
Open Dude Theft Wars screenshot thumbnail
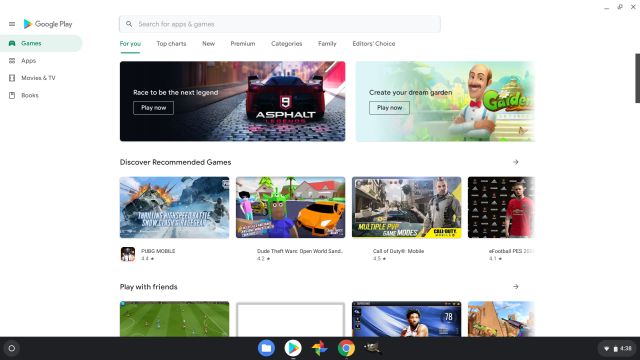click(291, 207)
